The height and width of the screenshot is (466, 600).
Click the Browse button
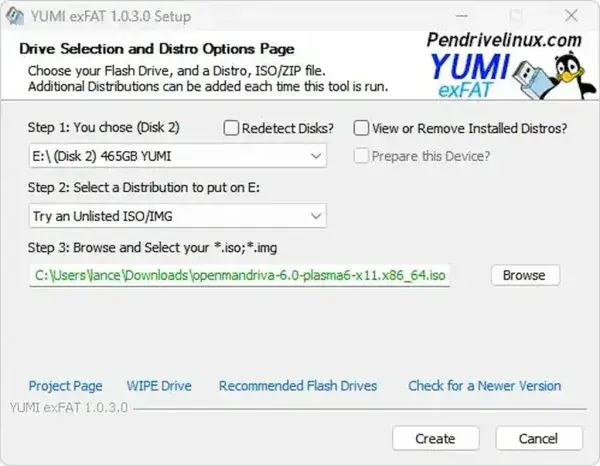[x=525, y=275]
